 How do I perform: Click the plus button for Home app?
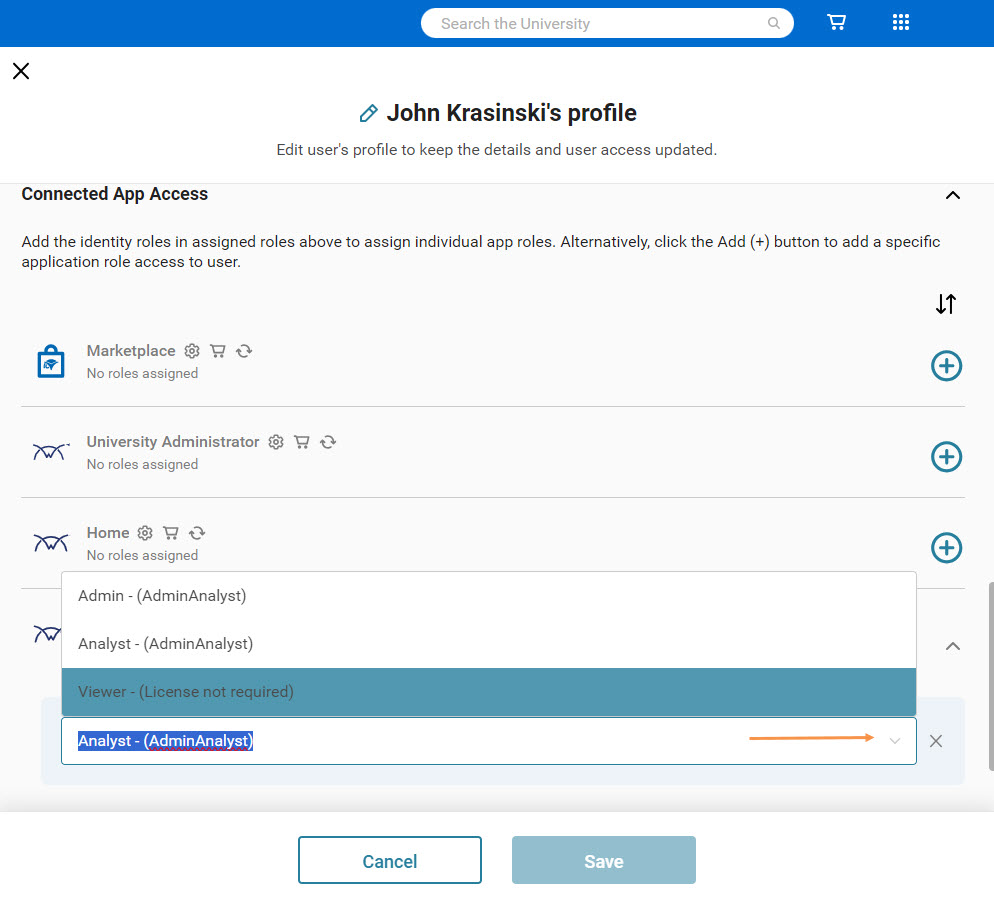tap(946, 548)
